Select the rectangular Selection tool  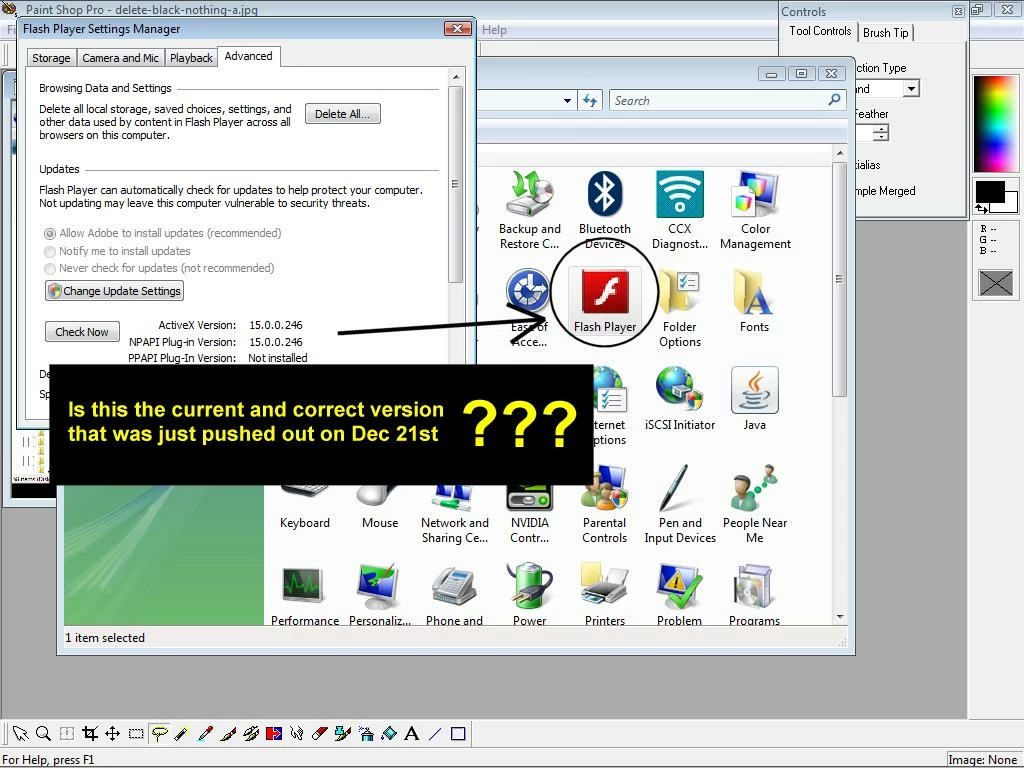coord(136,733)
